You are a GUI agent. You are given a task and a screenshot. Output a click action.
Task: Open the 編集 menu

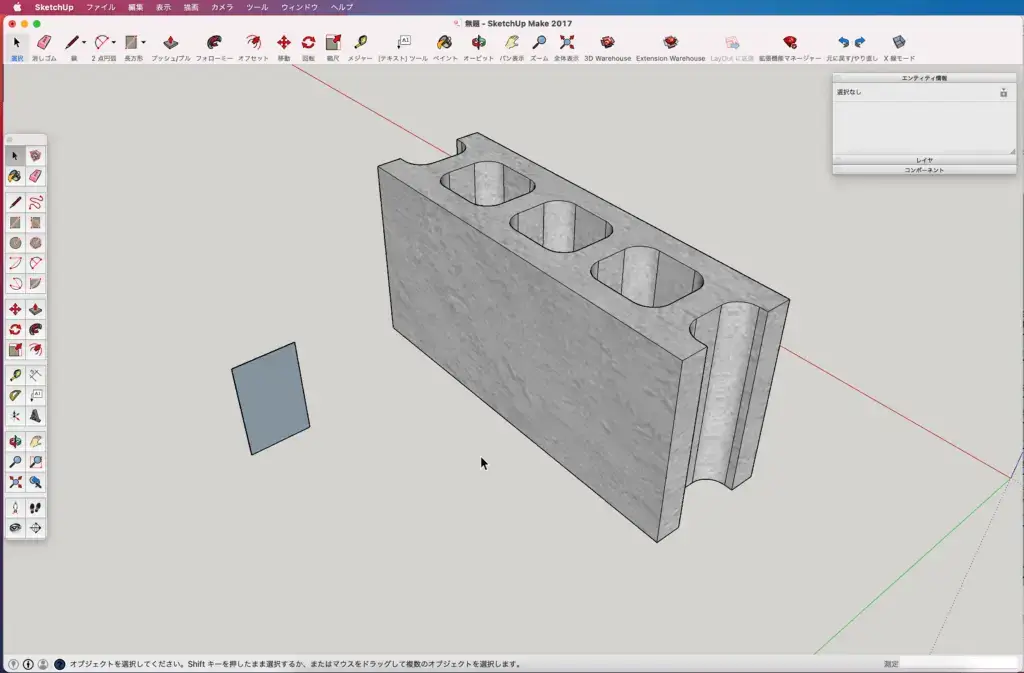click(x=135, y=7)
